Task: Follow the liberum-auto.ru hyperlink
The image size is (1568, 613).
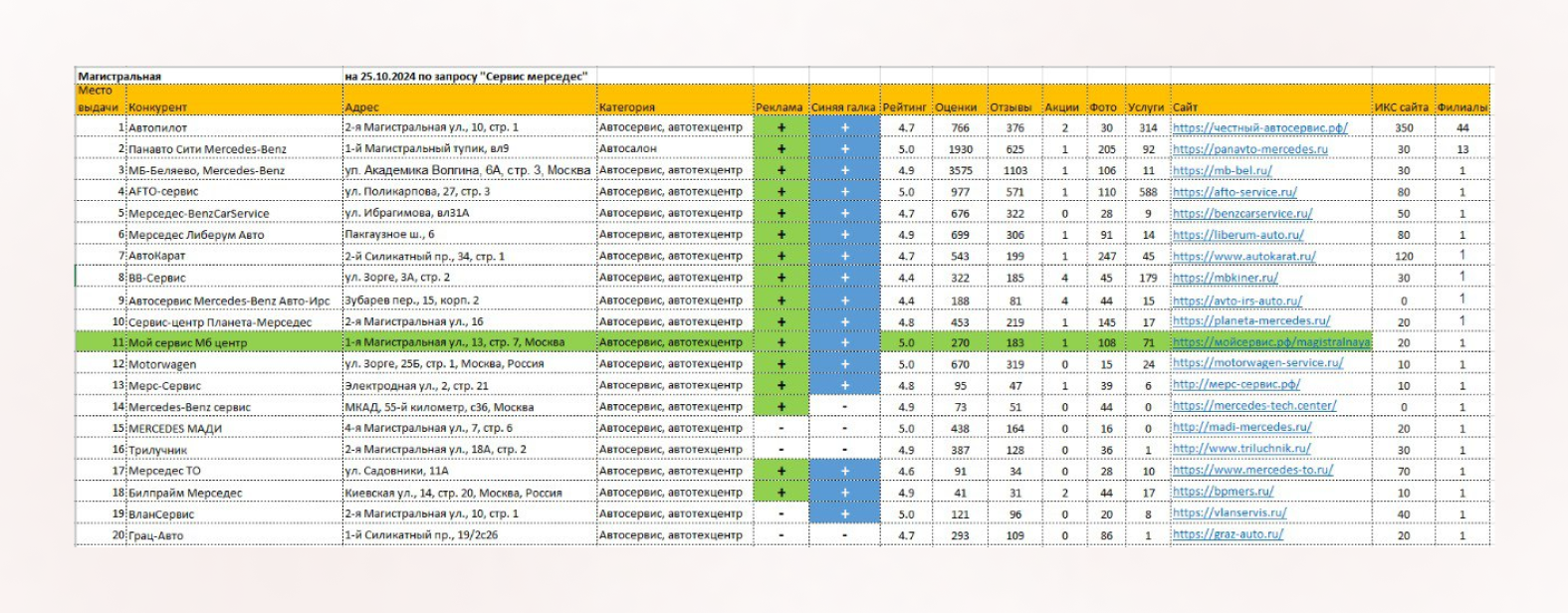Action: (1237, 235)
